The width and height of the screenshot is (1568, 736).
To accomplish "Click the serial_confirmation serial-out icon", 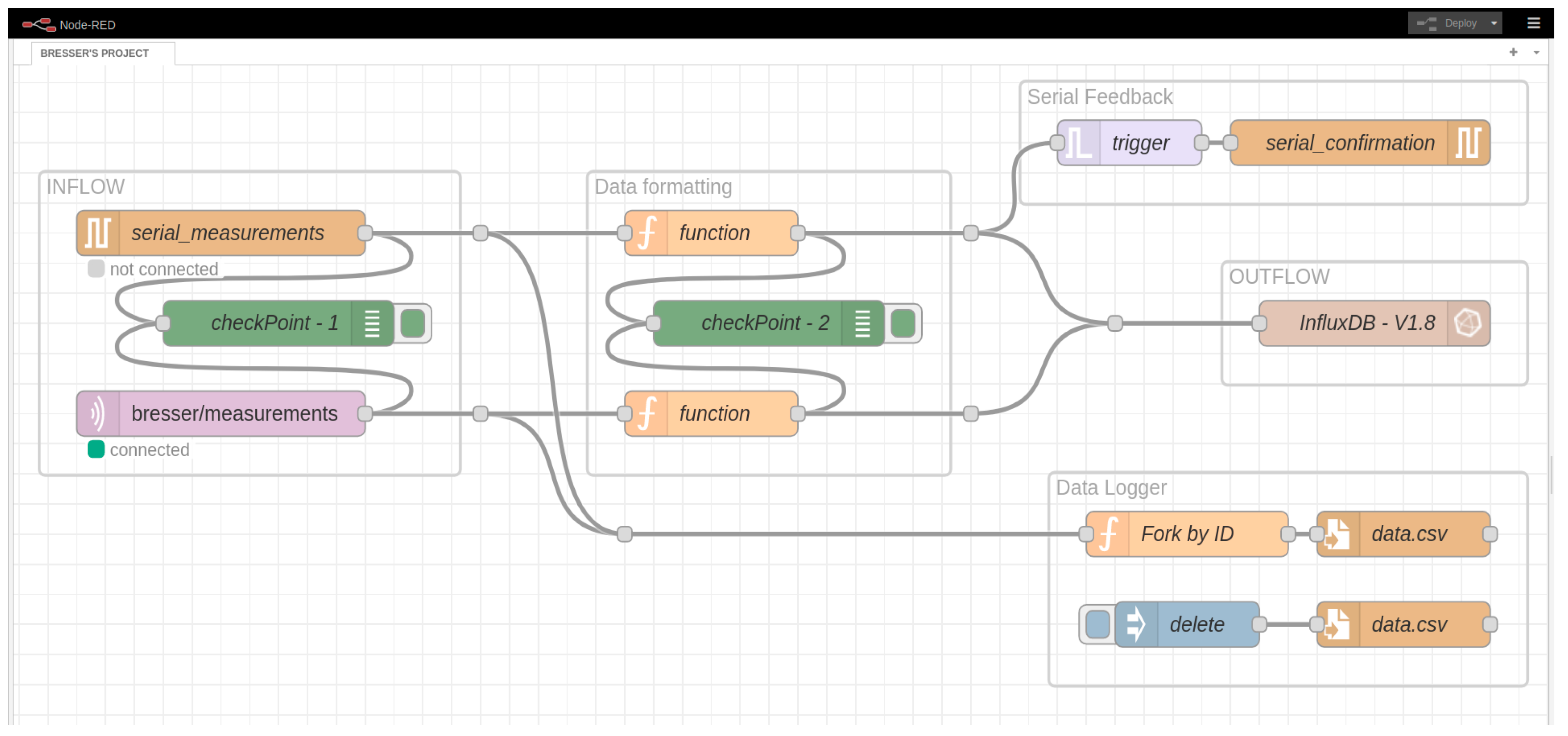I will click(x=1468, y=143).
